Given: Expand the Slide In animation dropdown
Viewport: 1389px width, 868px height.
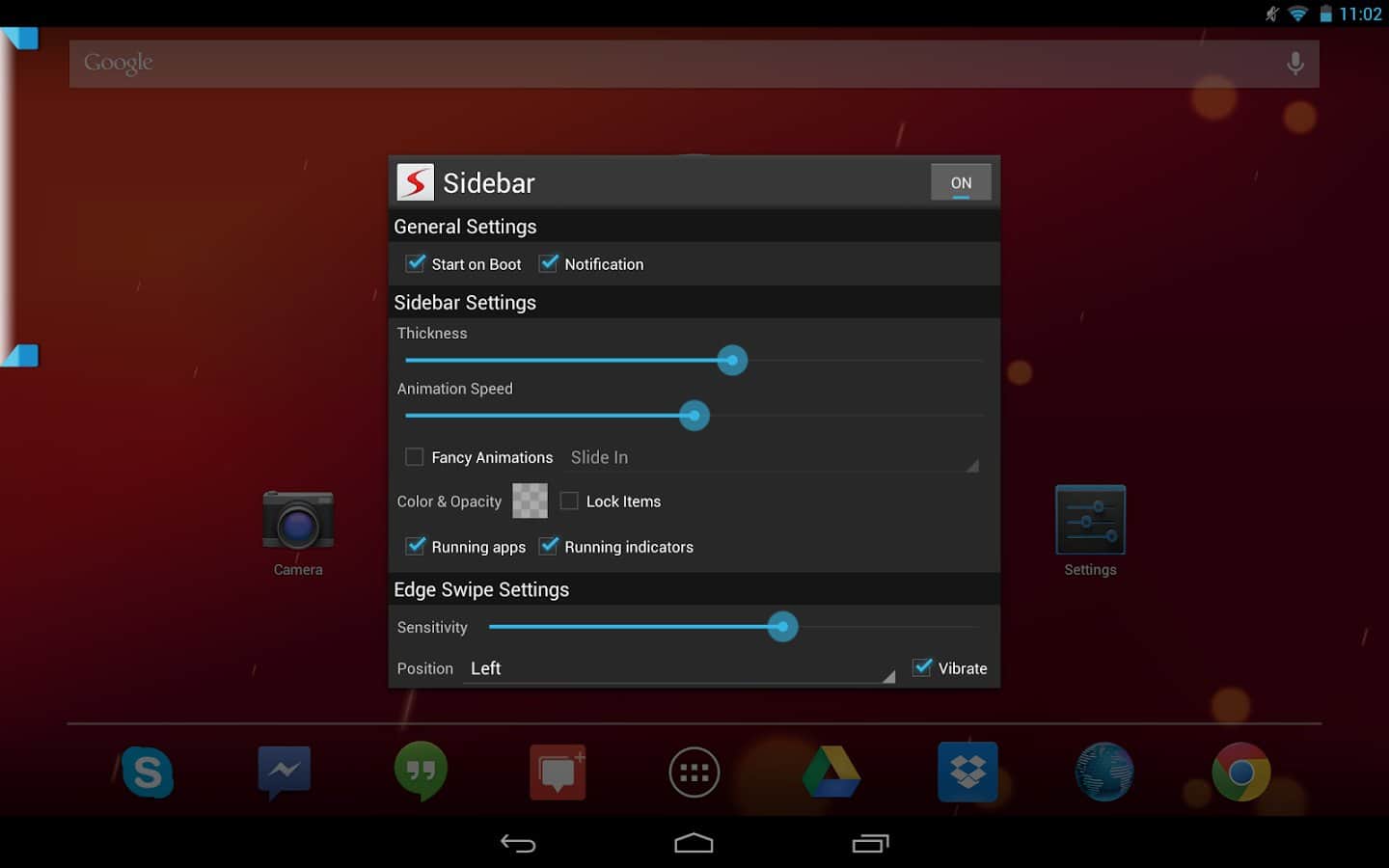Looking at the screenshot, I should tap(772, 458).
